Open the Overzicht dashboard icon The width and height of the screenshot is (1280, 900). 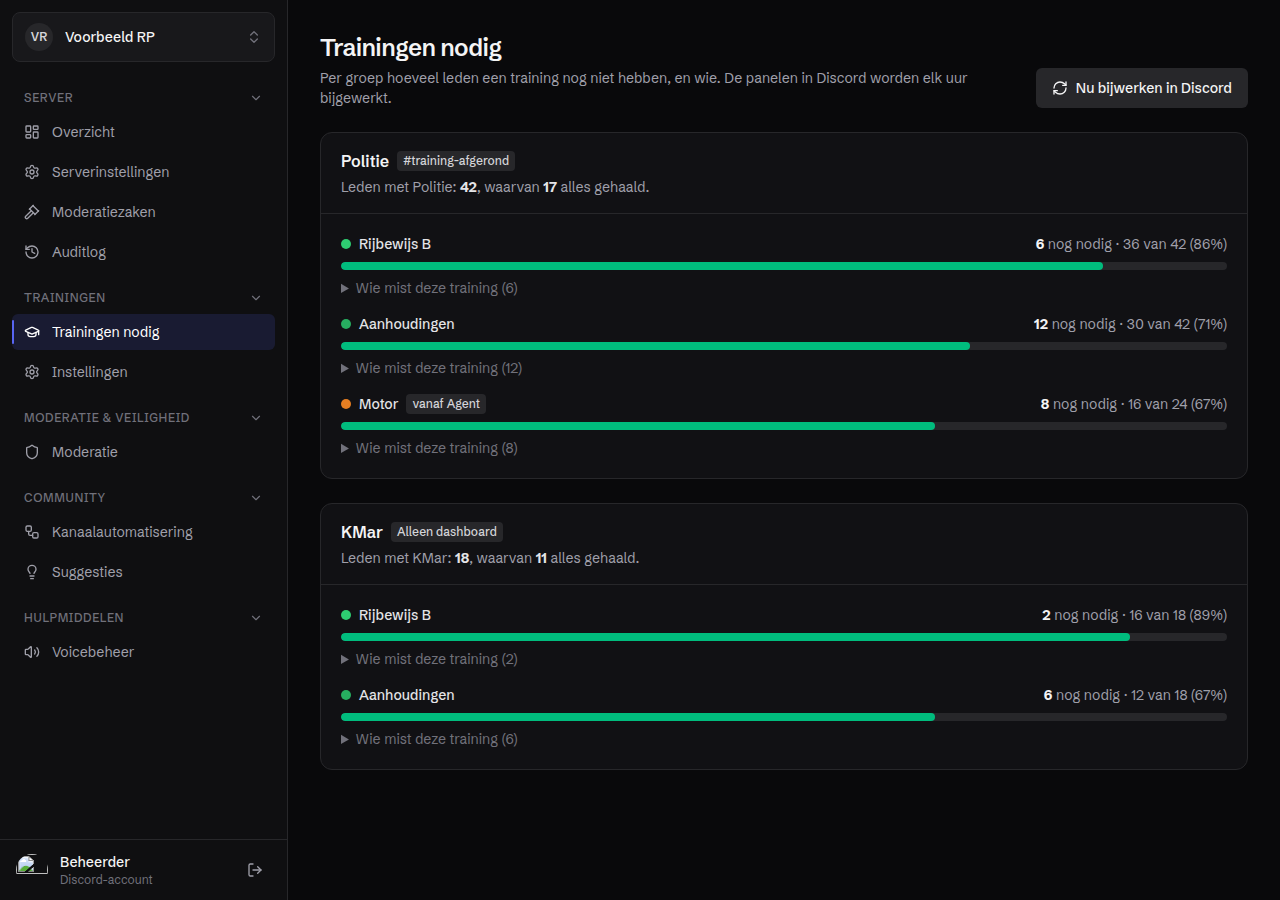[x=32, y=132]
